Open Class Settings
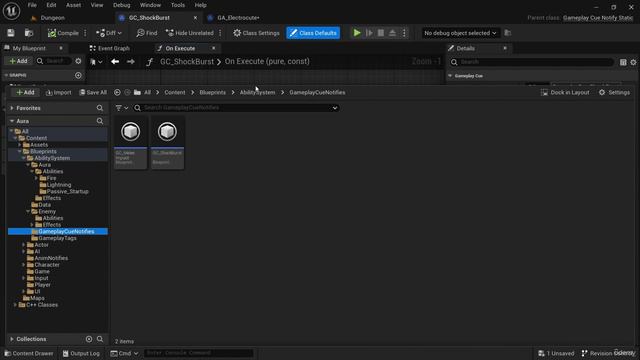 pyautogui.click(x=256, y=33)
